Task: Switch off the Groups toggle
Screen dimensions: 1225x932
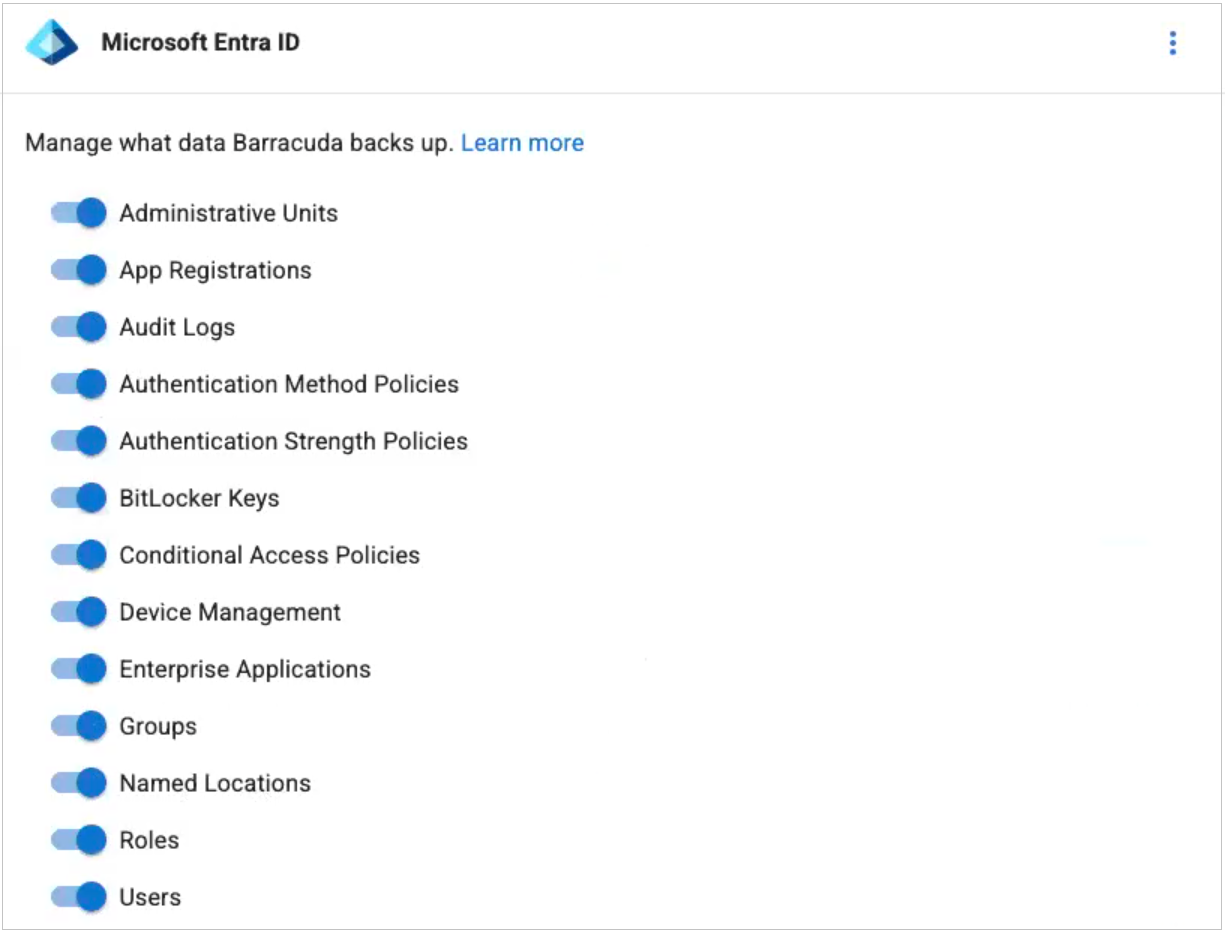Action: (79, 726)
